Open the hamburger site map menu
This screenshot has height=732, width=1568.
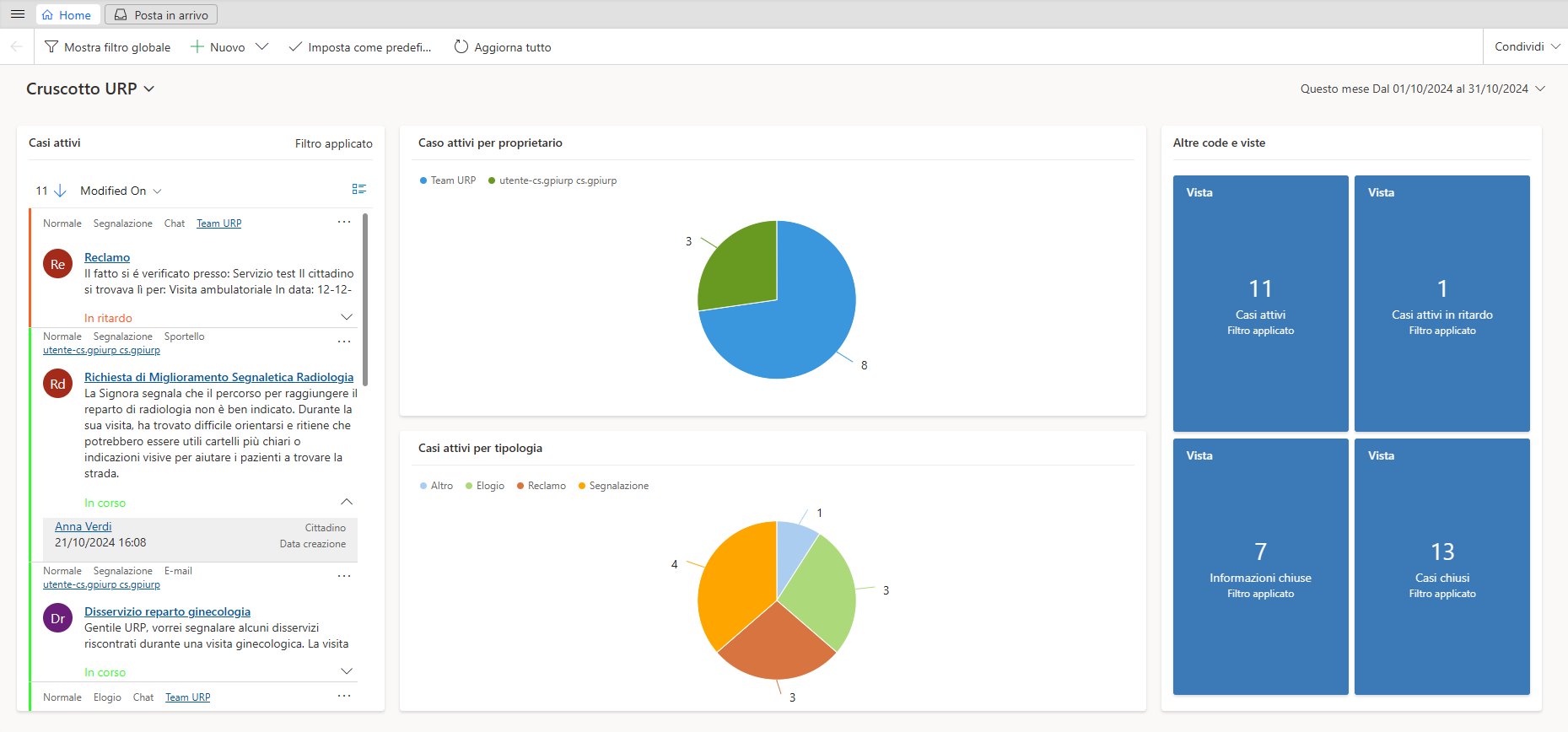(17, 14)
